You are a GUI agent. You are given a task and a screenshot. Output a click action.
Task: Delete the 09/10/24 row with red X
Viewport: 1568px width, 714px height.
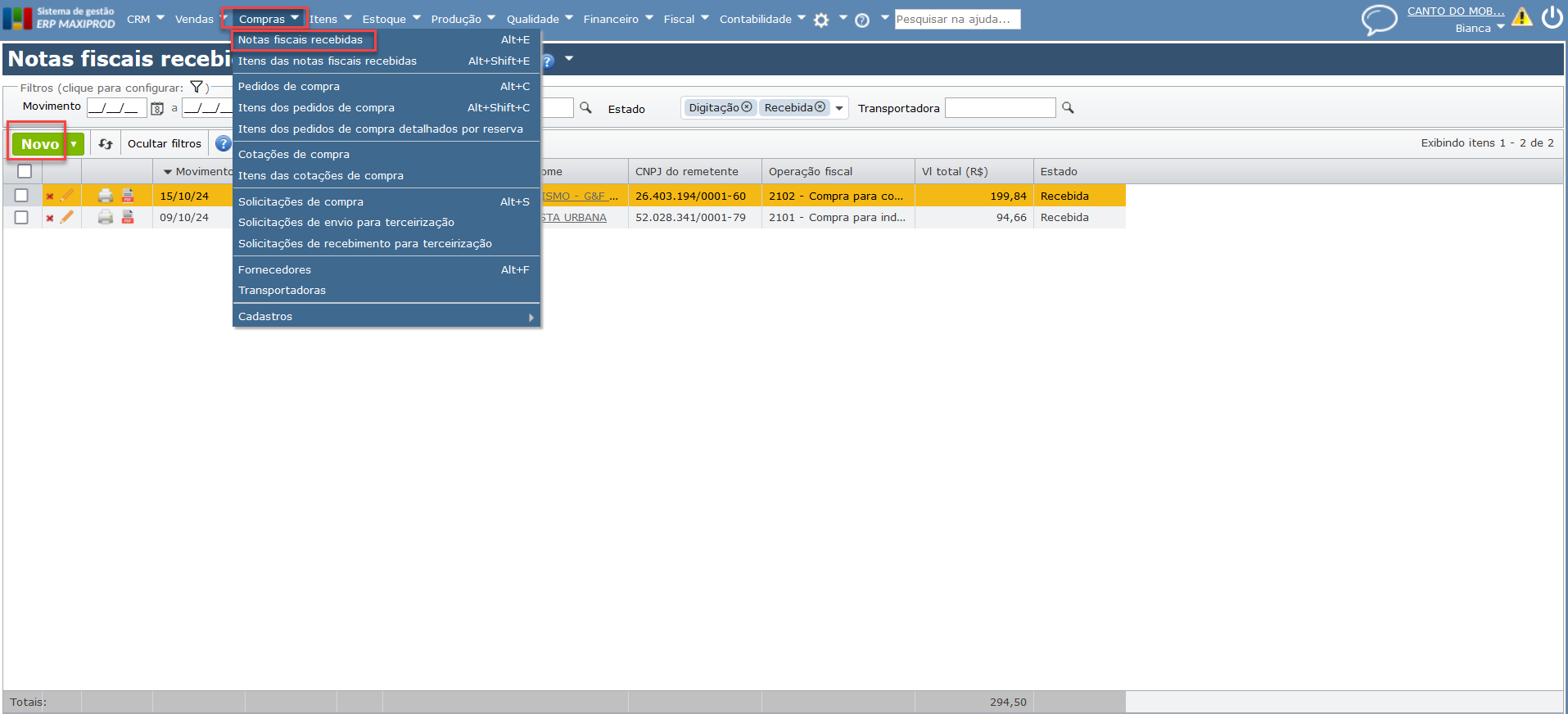click(x=50, y=218)
